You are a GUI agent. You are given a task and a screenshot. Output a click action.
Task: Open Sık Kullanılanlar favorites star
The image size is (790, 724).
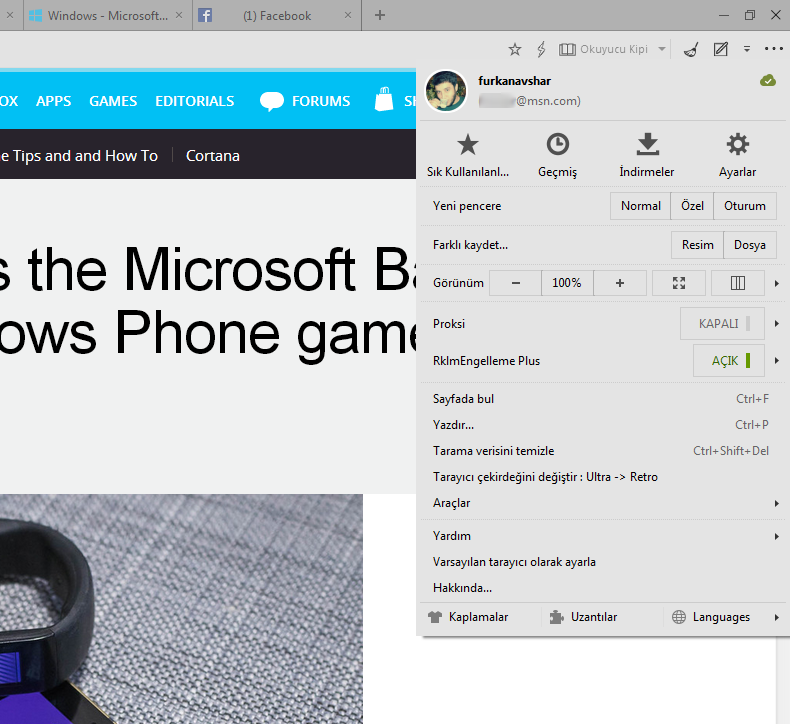pos(468,155)
